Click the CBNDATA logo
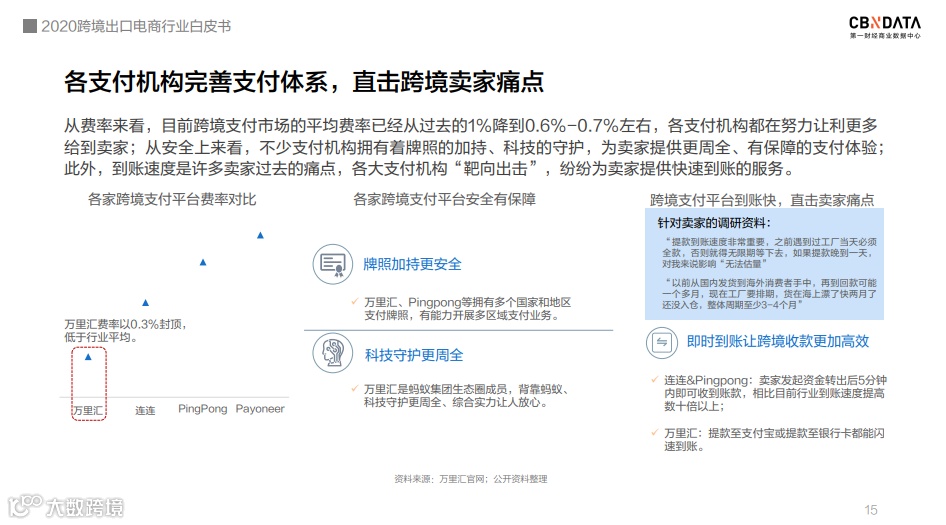This screenshot has width=946, height=525. tap(884, 27)
